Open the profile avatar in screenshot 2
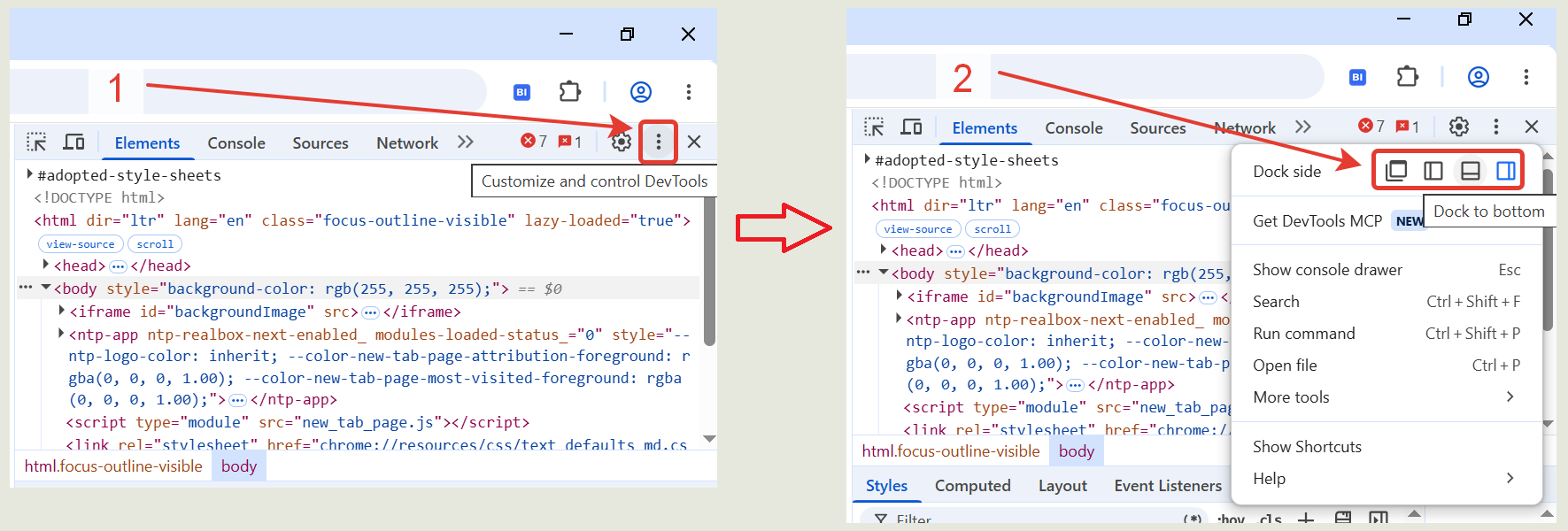The width and height of the screenshot is (1568, 531). [x=1479, y=76]
